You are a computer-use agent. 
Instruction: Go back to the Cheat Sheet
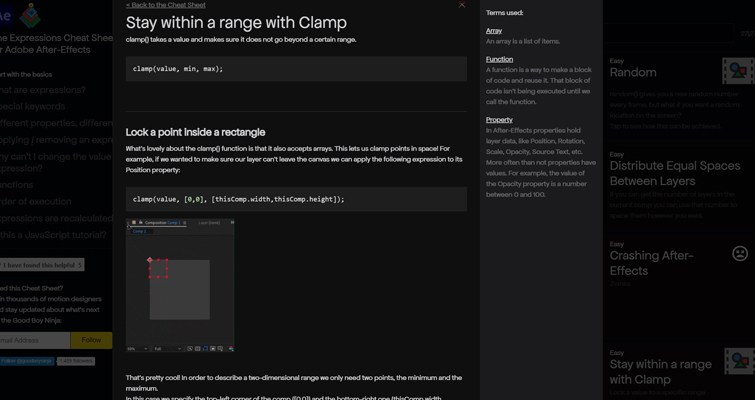tap(166, 5)
